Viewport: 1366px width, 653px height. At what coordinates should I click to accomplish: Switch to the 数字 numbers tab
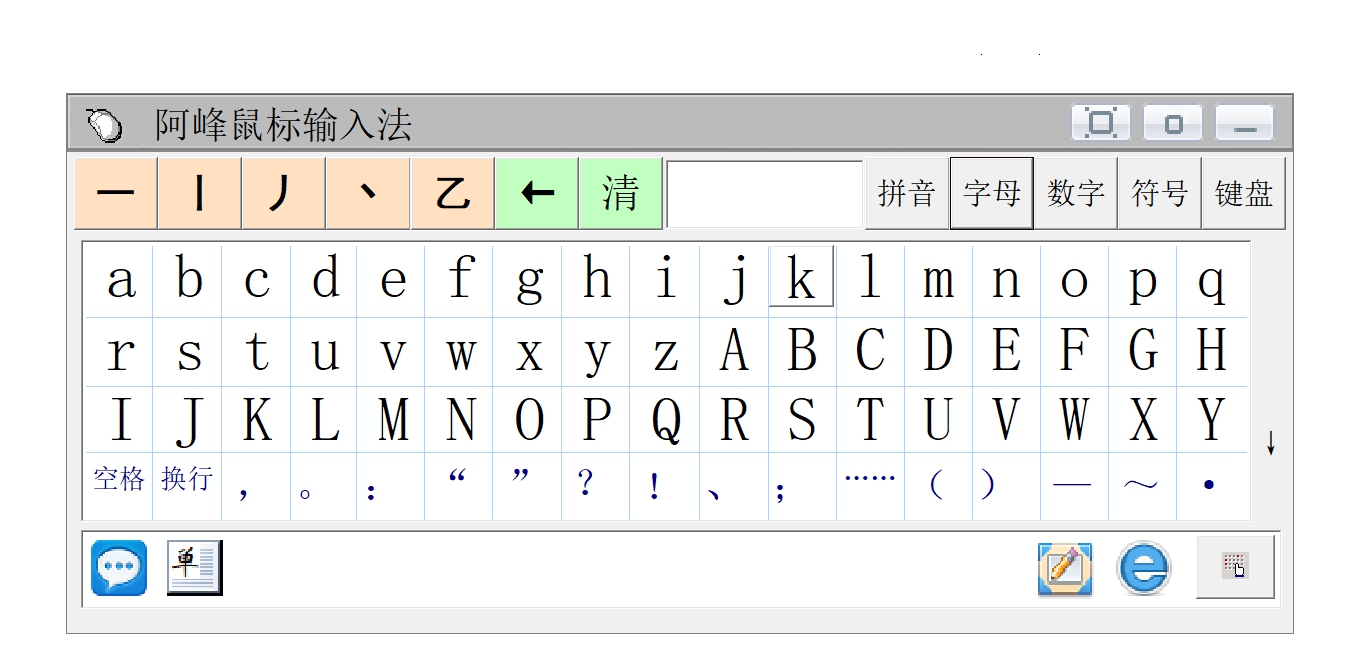tap(1075, 192)
